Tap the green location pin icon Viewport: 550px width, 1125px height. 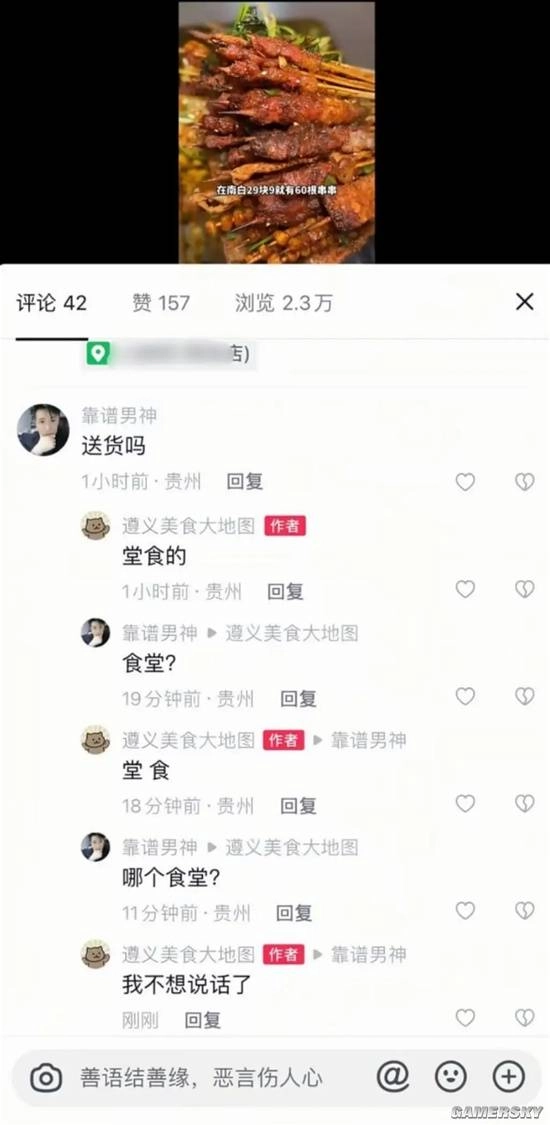[x=98, y=354]
